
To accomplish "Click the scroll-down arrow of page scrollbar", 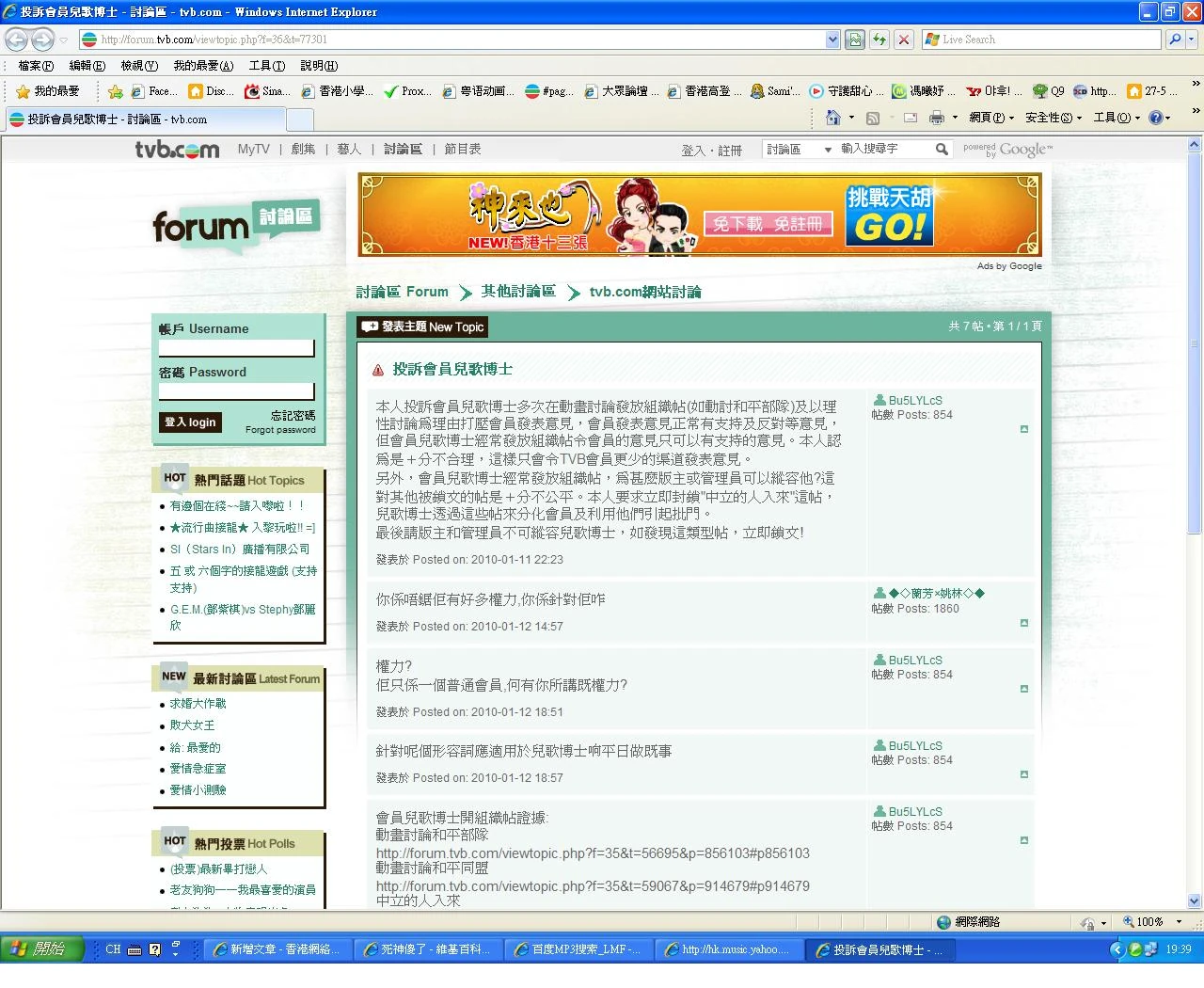I will pos(1195,900).
